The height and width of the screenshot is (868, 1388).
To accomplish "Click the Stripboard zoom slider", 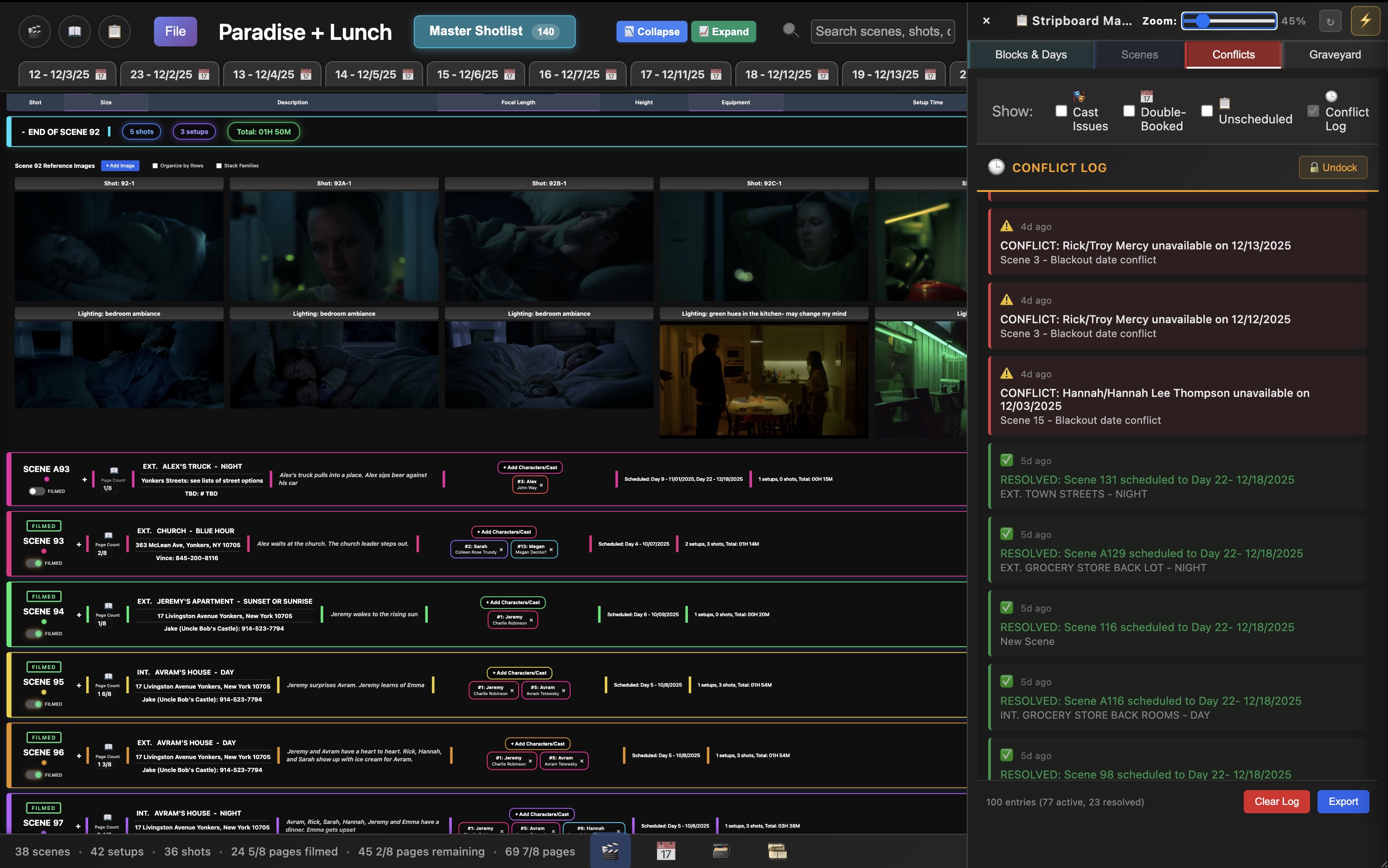I will pos(1229,21).
